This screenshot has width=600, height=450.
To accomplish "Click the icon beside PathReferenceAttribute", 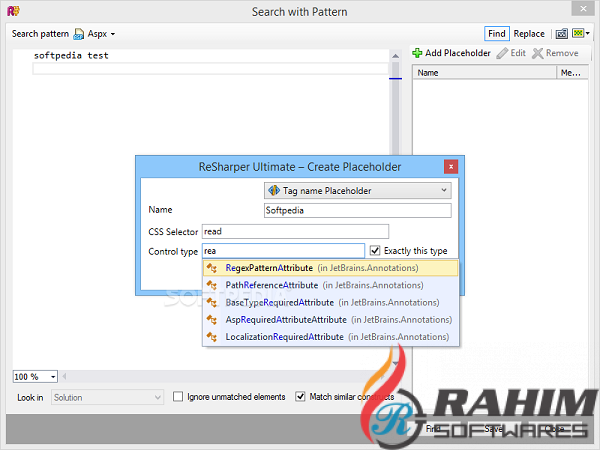I will click(x=212, y=285).
